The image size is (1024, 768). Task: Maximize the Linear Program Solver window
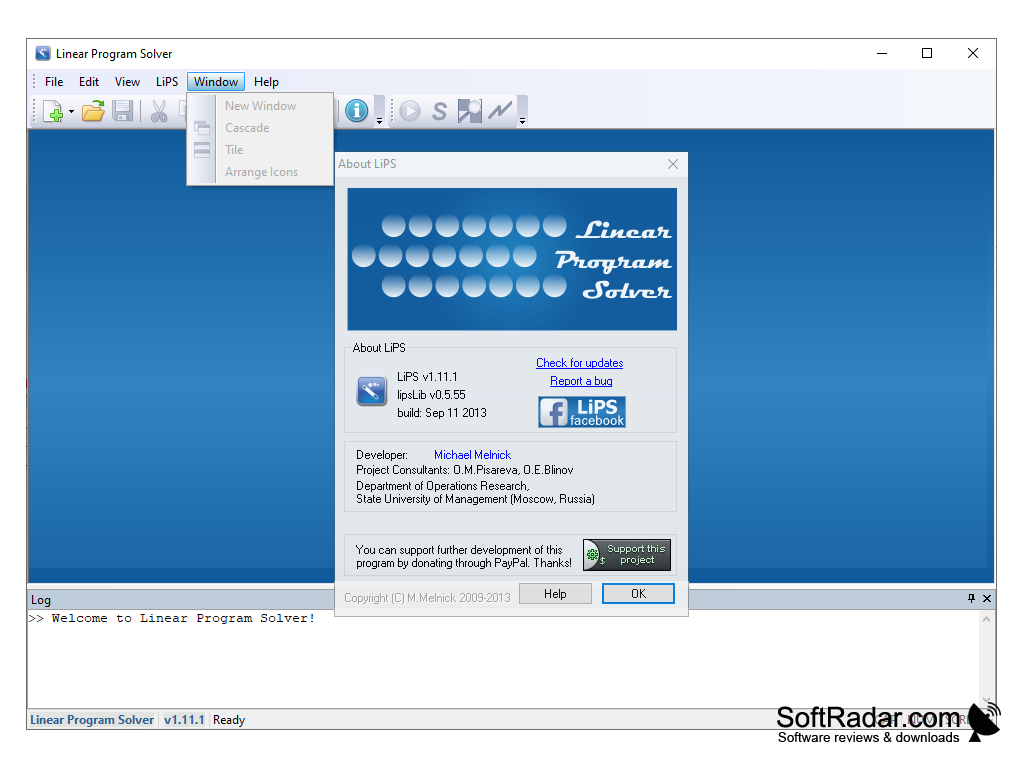[x=927, y=54]
